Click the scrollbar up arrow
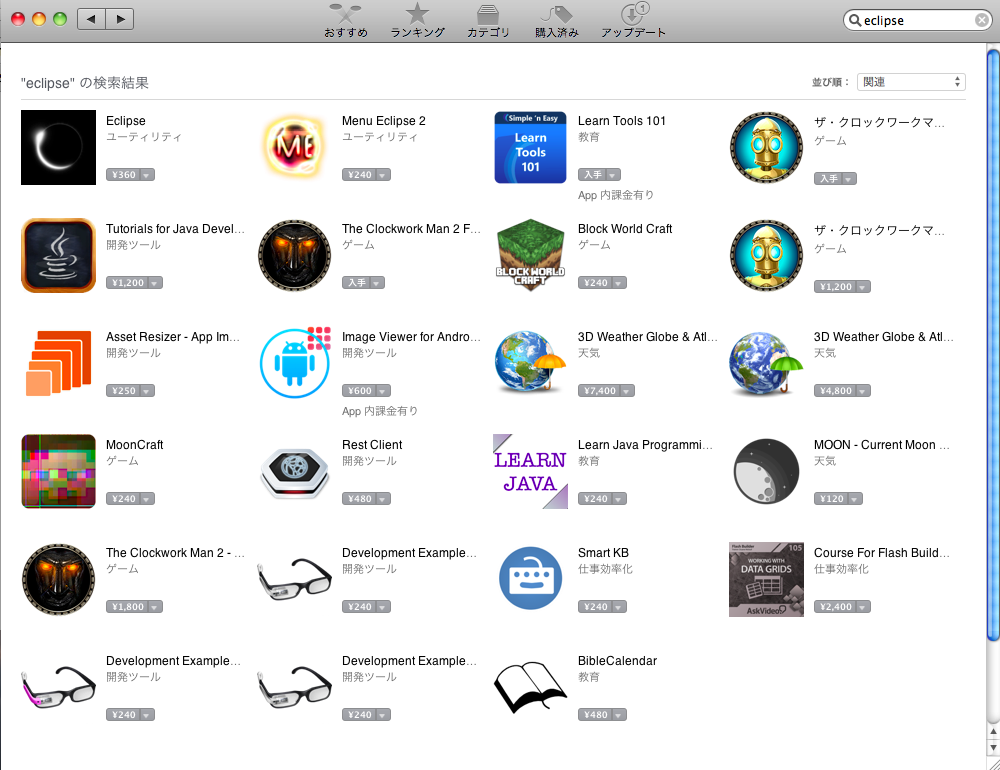Screen dimensions: 1000x770 coord(993,731)
